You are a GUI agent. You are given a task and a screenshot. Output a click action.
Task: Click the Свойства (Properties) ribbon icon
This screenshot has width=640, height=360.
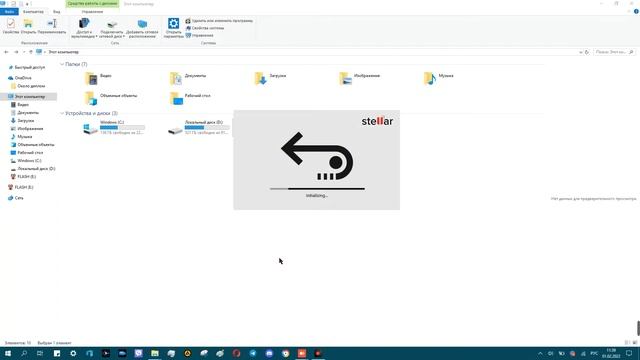click(11, 27)
